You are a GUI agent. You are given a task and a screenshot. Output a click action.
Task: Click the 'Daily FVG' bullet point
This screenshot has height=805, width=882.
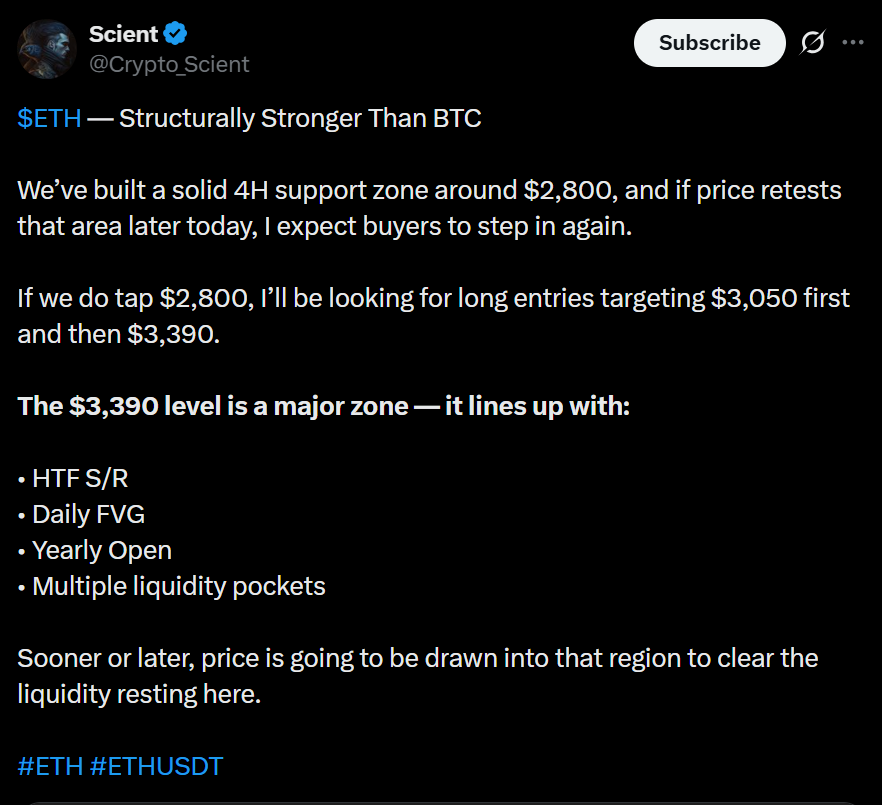(x=88, y=514)
